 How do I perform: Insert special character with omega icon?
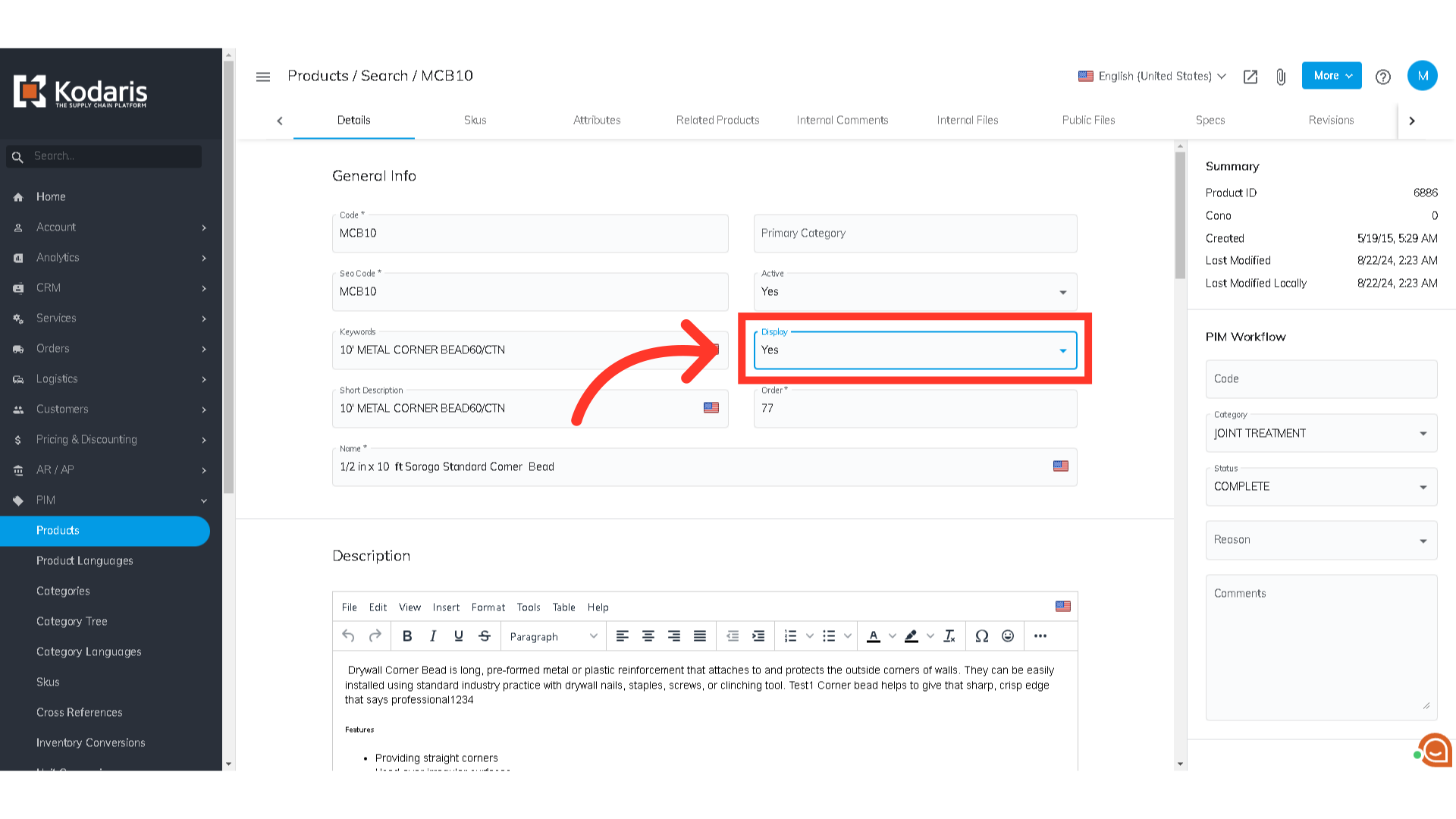(981, 636)
